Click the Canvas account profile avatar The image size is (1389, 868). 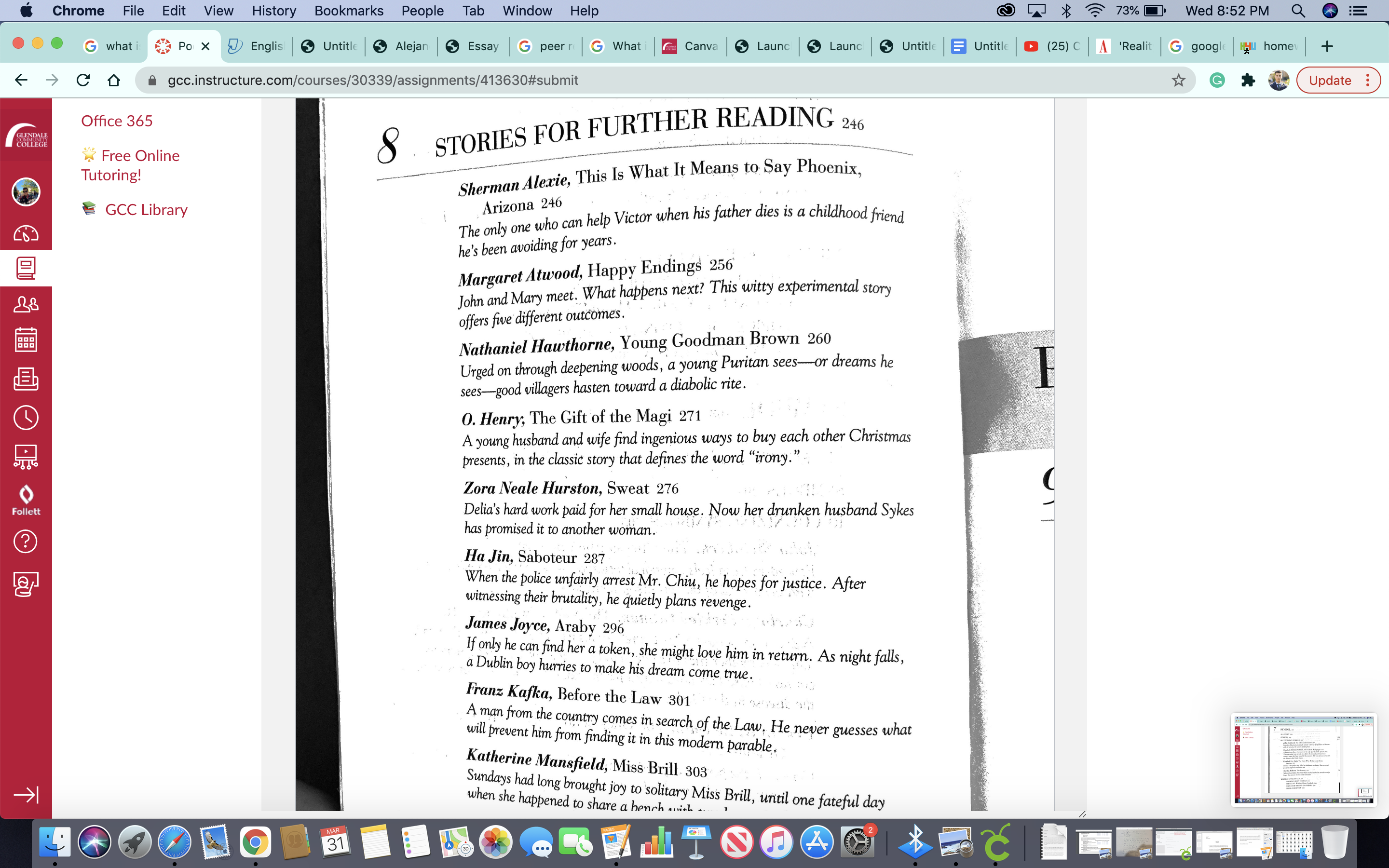[26, 191]
